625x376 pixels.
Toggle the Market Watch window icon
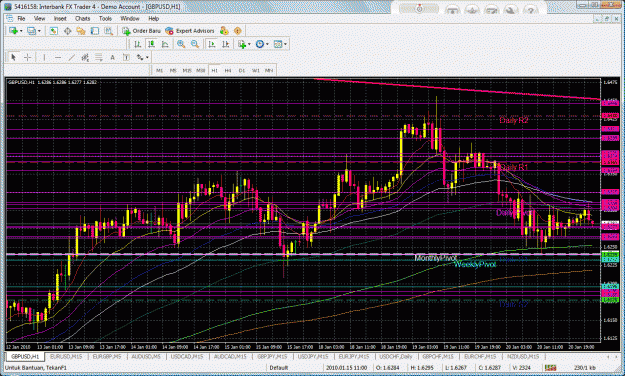pyautogui.click(x=53, y=31)
